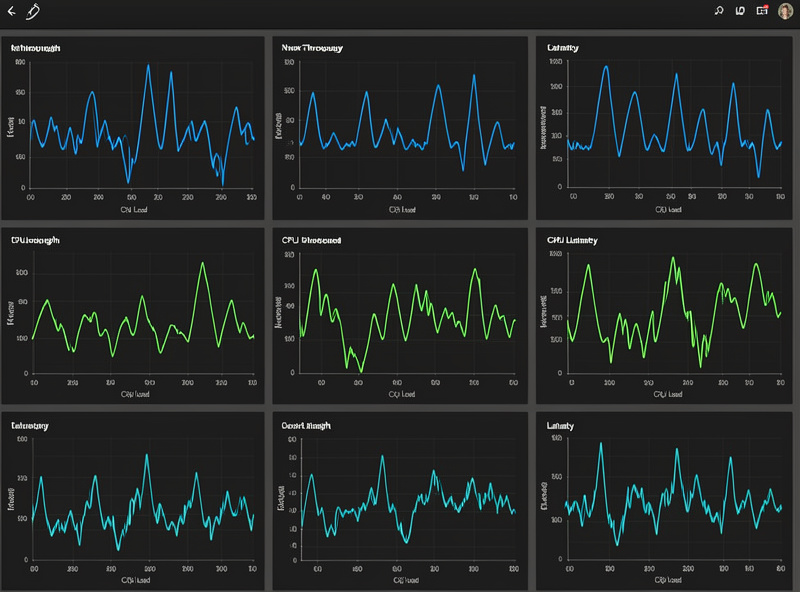Open notifications icon with red badge

[762, 10]
